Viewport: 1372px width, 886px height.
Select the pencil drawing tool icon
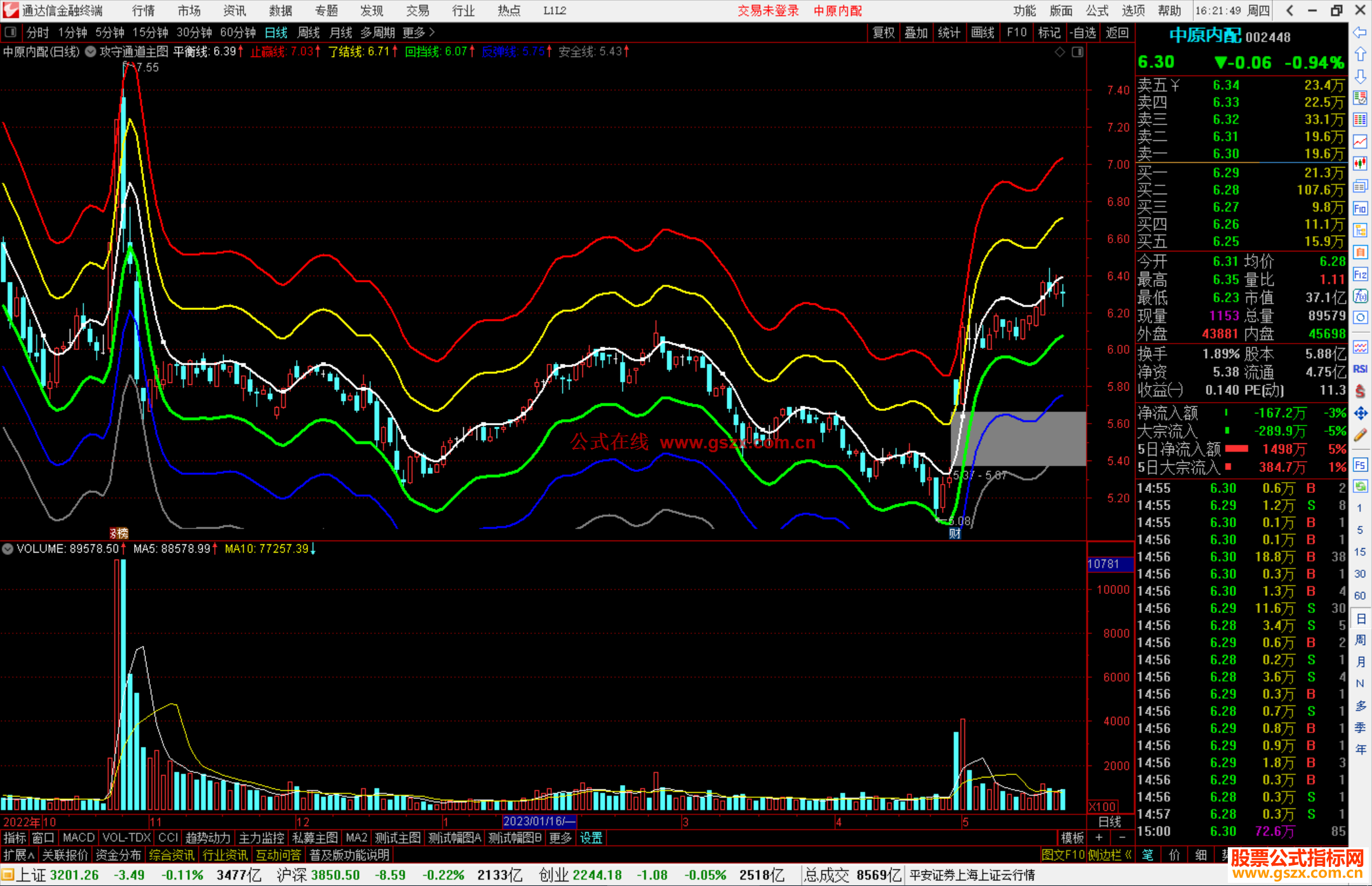1360,436
